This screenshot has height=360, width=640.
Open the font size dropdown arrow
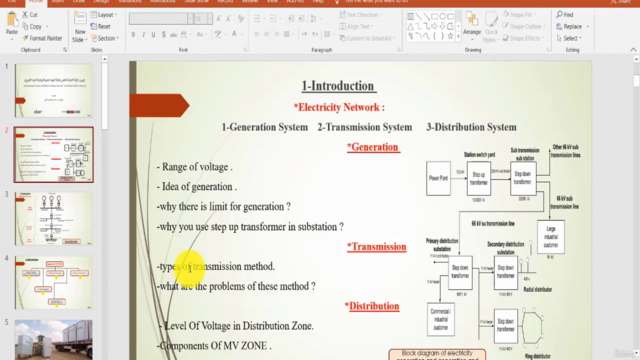click(209, 18)
